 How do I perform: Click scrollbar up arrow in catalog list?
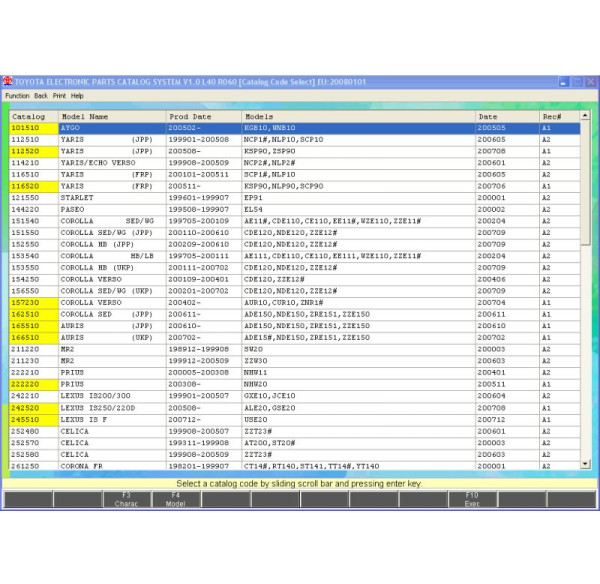click(x=586, y=116)
